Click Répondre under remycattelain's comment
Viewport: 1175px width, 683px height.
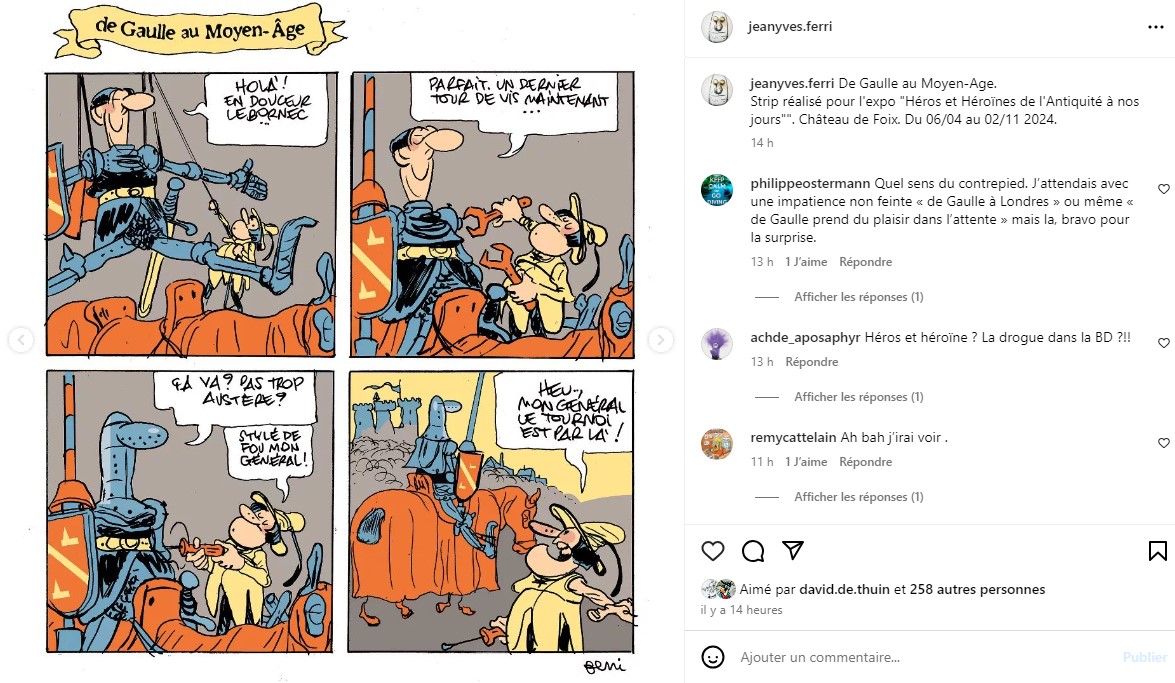pyautogui.click(x=866, y=462)
